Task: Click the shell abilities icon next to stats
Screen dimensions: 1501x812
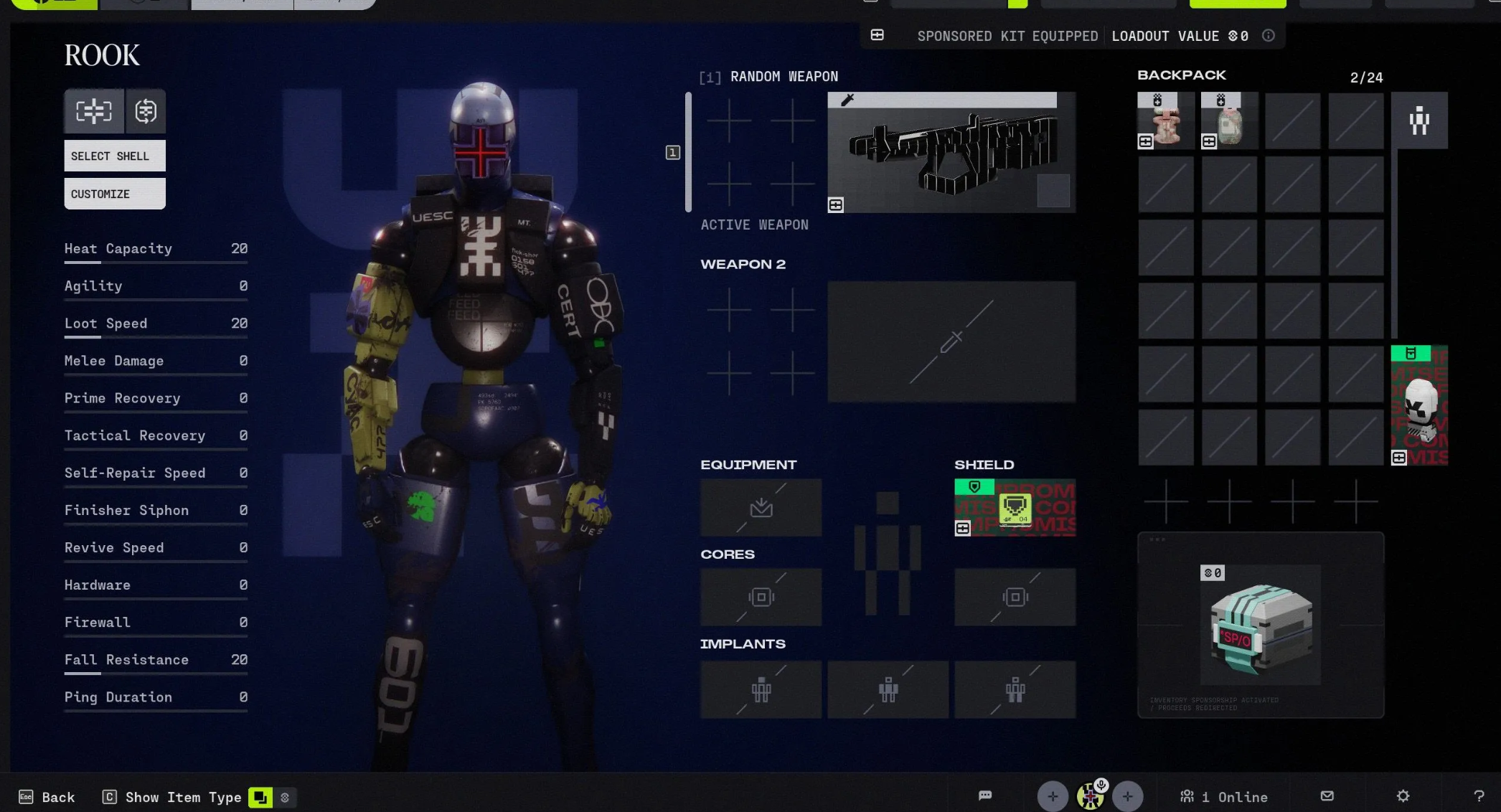Action: pos(146,111)
